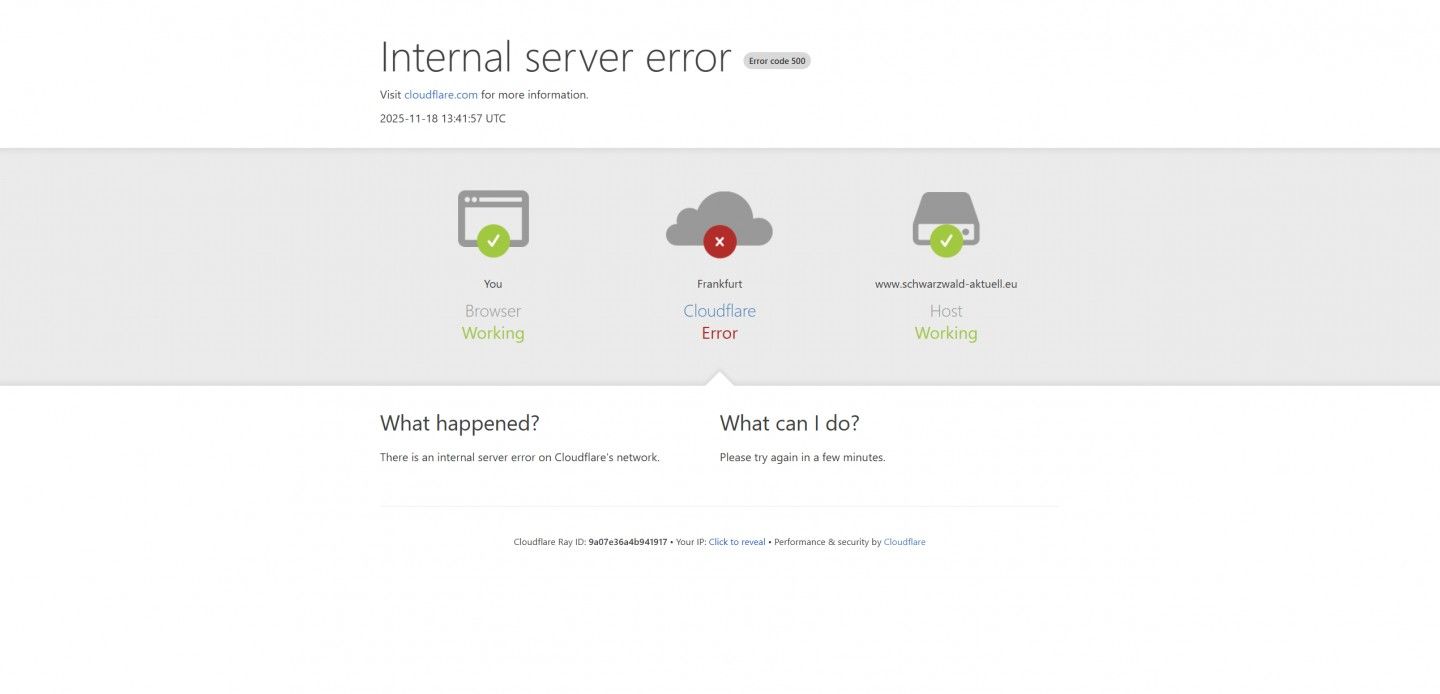The height and width of the screenshot is (694, 1440).
Task: Click the www.schwarzwald-aktuell.eu host name
Action: tap(946, 284)
